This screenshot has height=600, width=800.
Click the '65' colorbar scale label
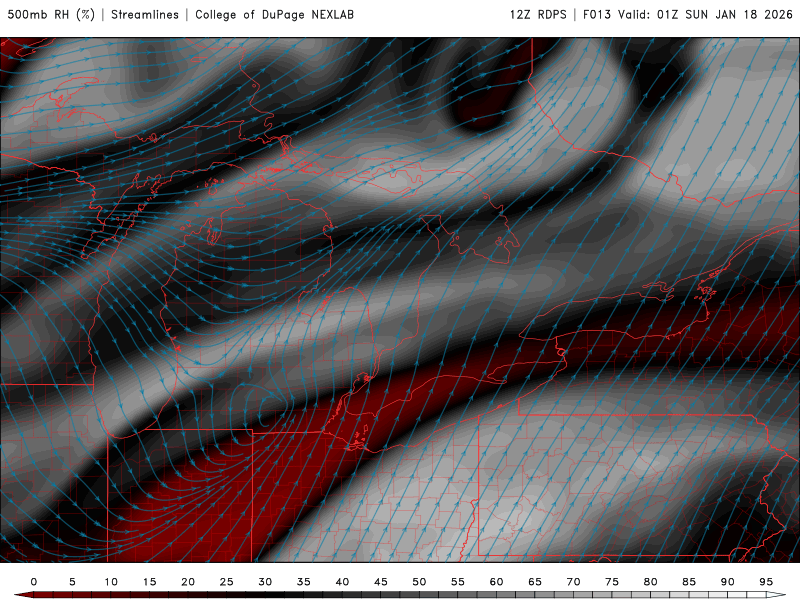coord(535,582)
